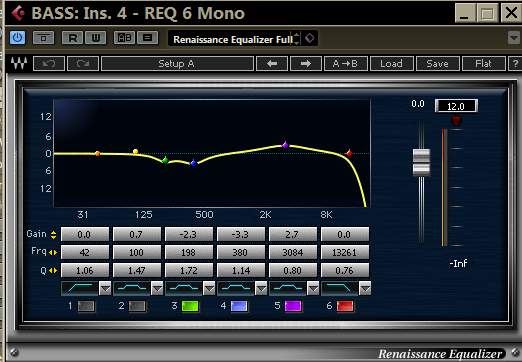Select the blue band 4 node on the graph

193,163
